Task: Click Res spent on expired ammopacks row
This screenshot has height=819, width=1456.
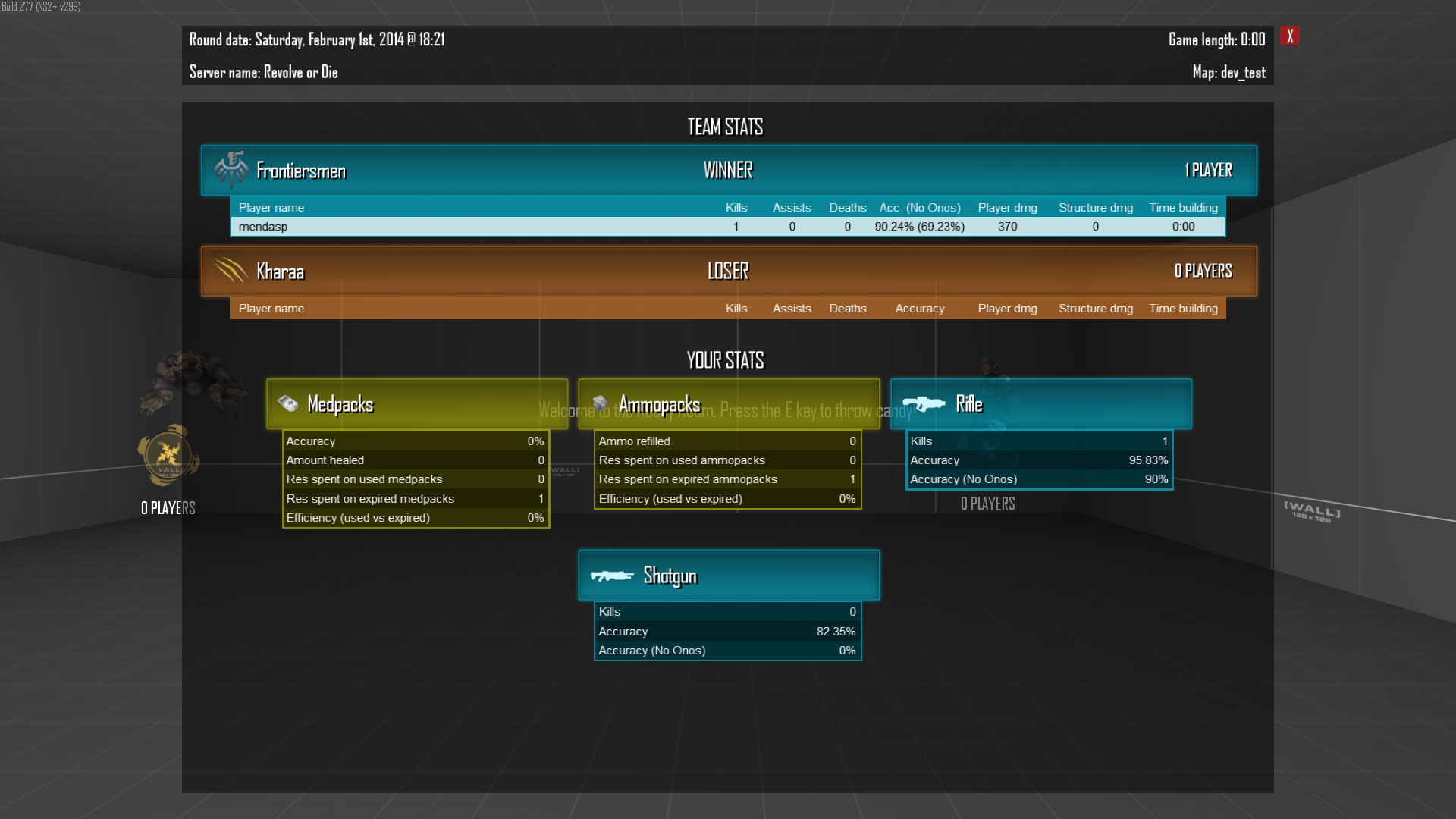Action: [x=727, y=479]
